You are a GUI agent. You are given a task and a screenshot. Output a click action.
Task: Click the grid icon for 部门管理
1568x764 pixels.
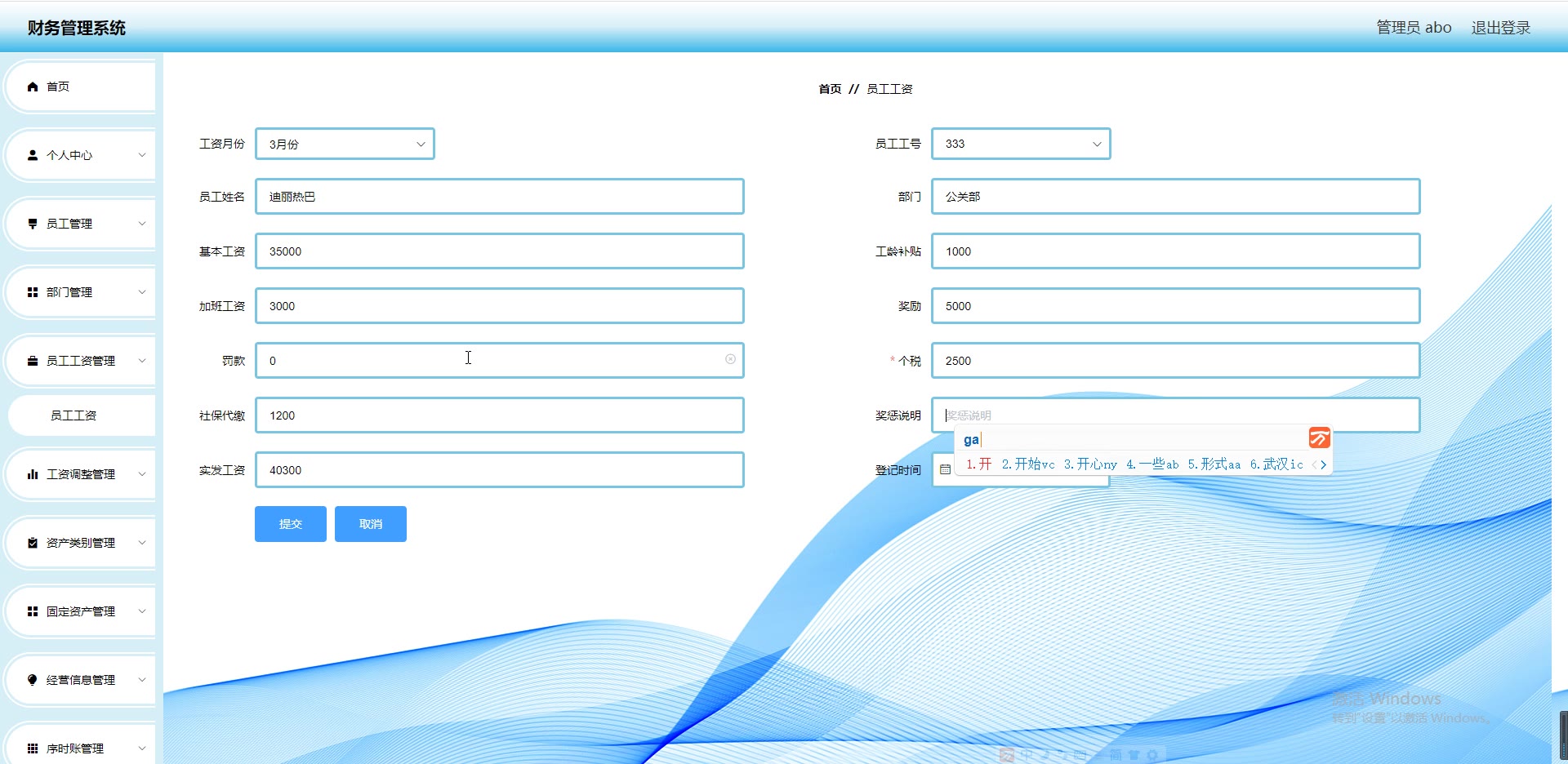[33, 292]
